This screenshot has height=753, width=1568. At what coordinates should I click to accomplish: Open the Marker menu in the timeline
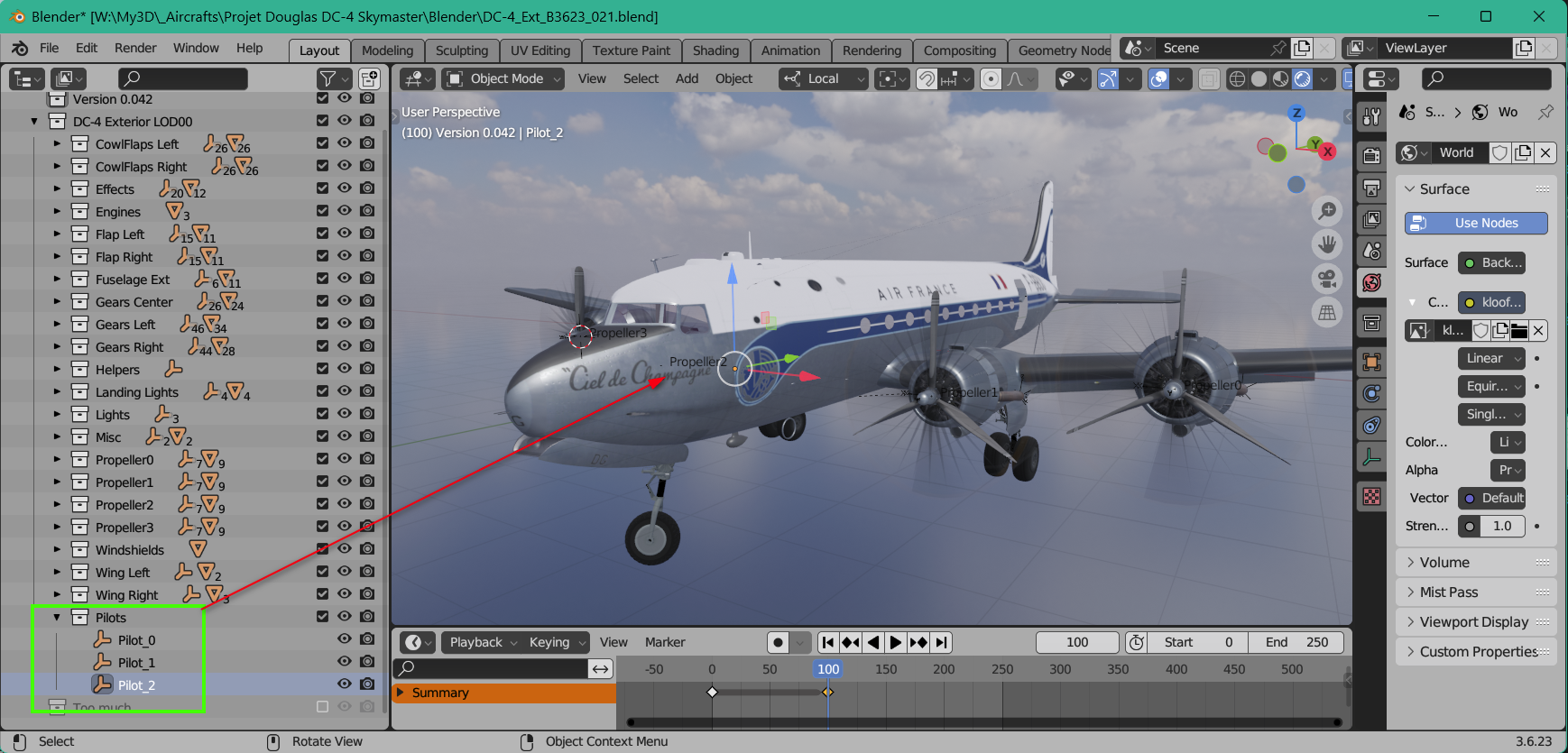point(665,642)
